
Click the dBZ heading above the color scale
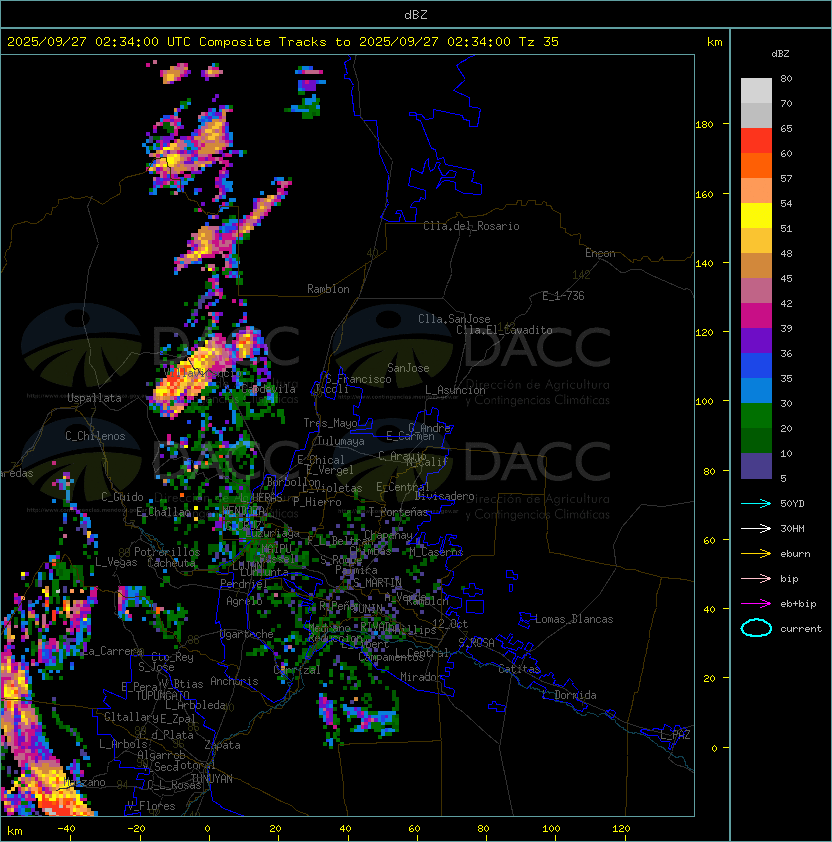pyautogui.click(x=780, y=54)
